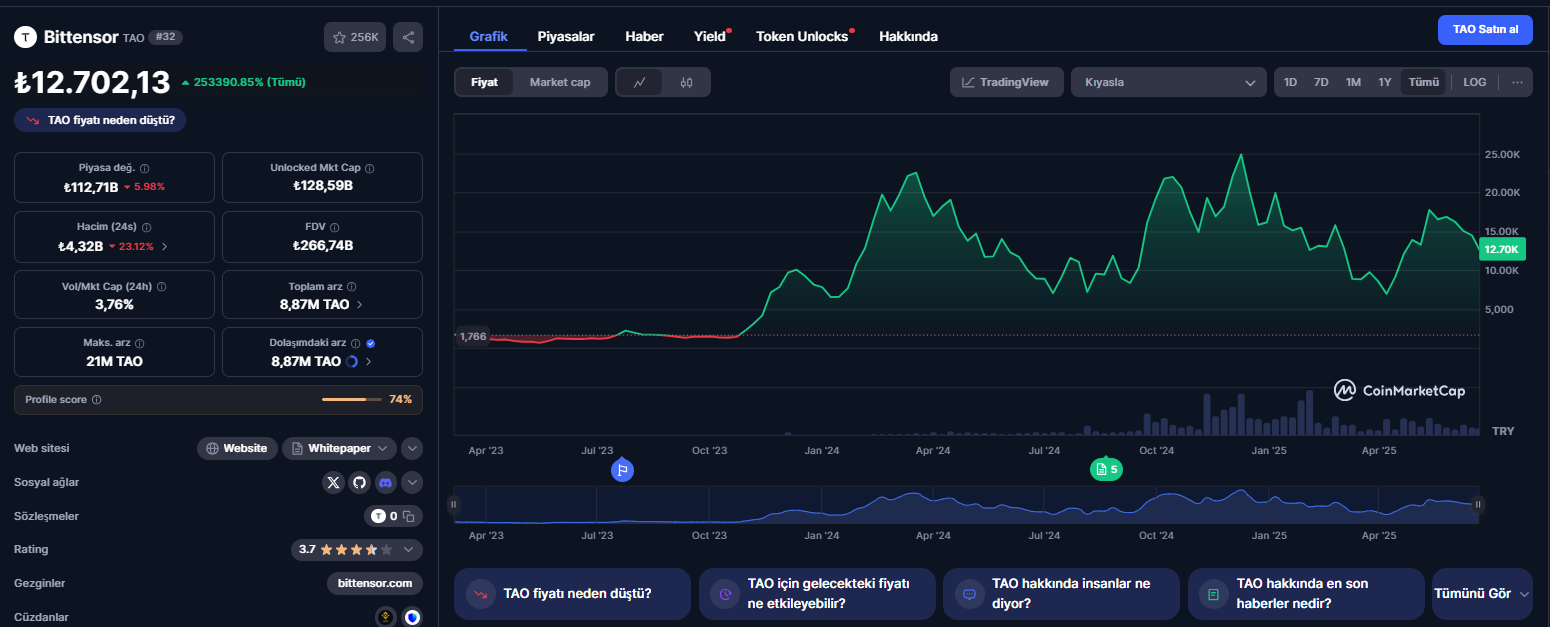Open the X (Twitter) social link
The image size is (1550, 627).
coord(334,482)
